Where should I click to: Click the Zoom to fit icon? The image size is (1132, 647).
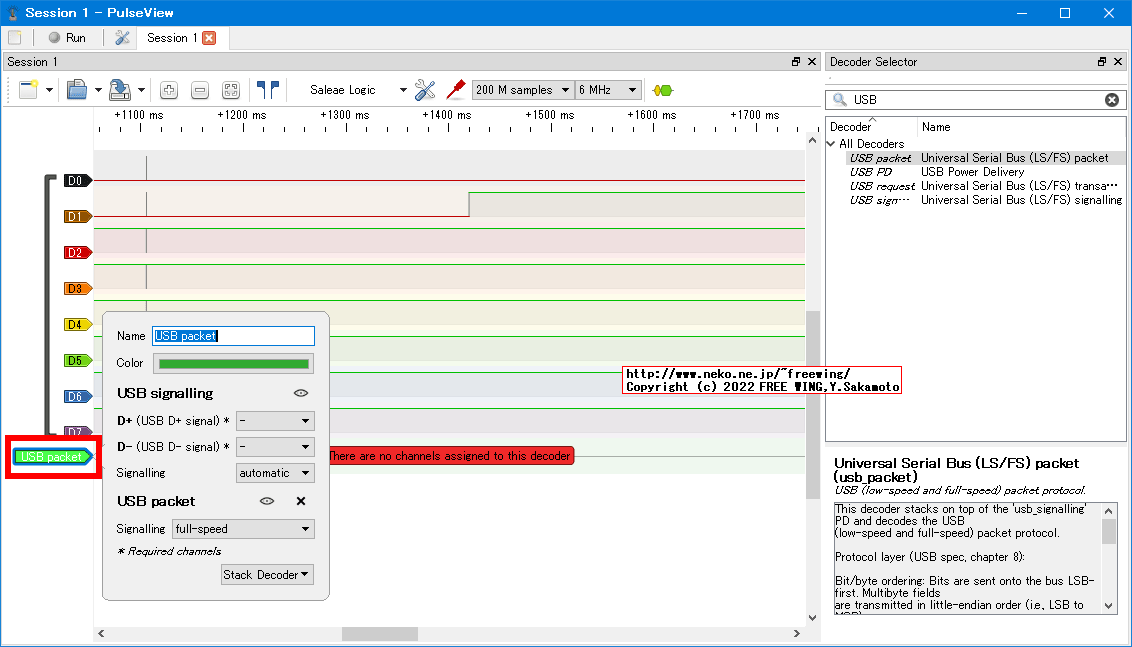pos(230,90)
